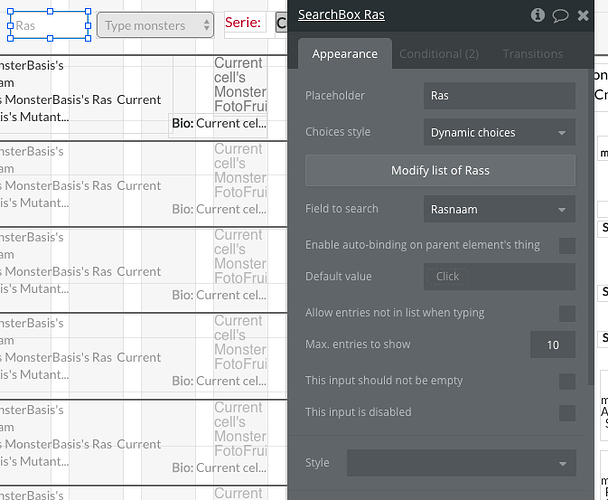Open the Transitions tab
This screenshot has width=608, height=500.
(532, 54)
